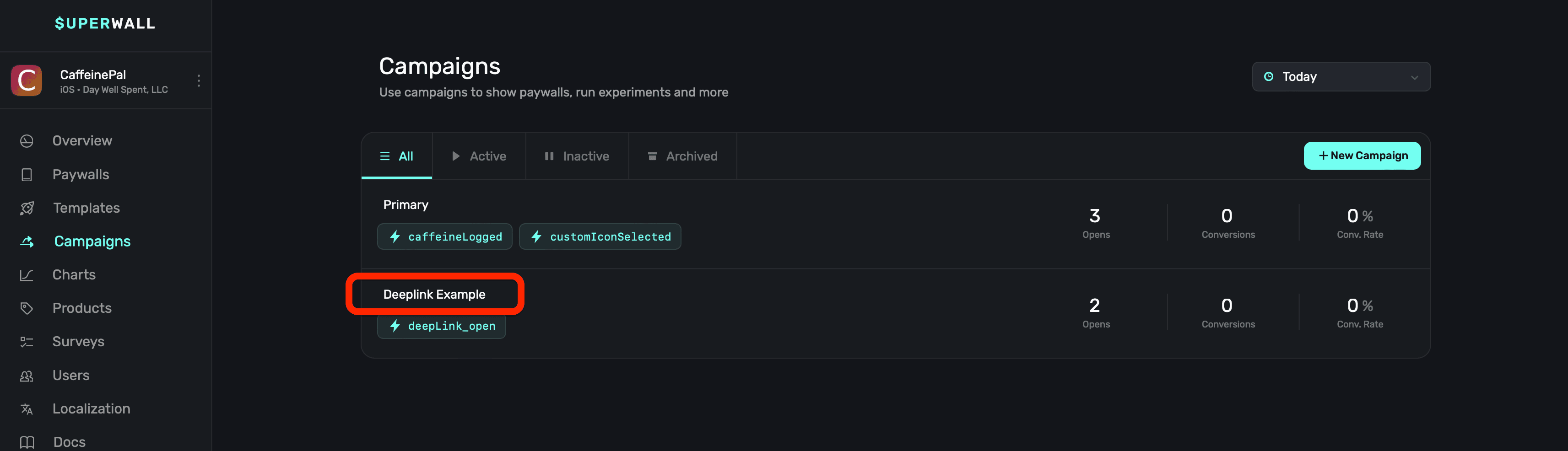Click the Templates rocket icon

[x=27, y=208]
